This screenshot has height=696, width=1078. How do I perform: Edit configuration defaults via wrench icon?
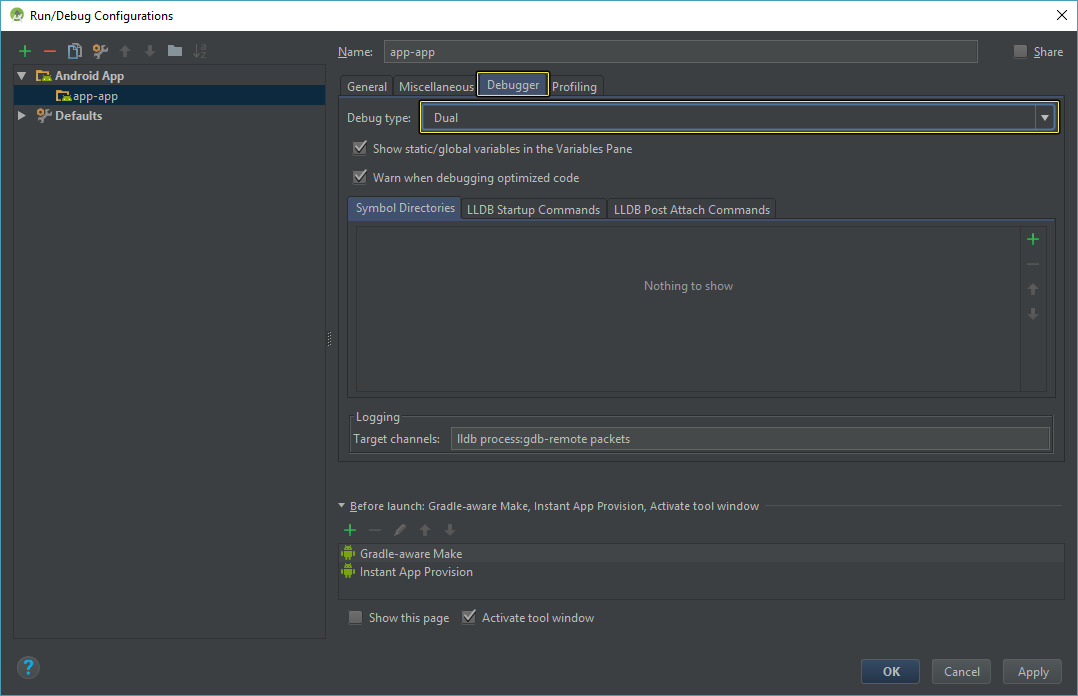tap(99, 50)
